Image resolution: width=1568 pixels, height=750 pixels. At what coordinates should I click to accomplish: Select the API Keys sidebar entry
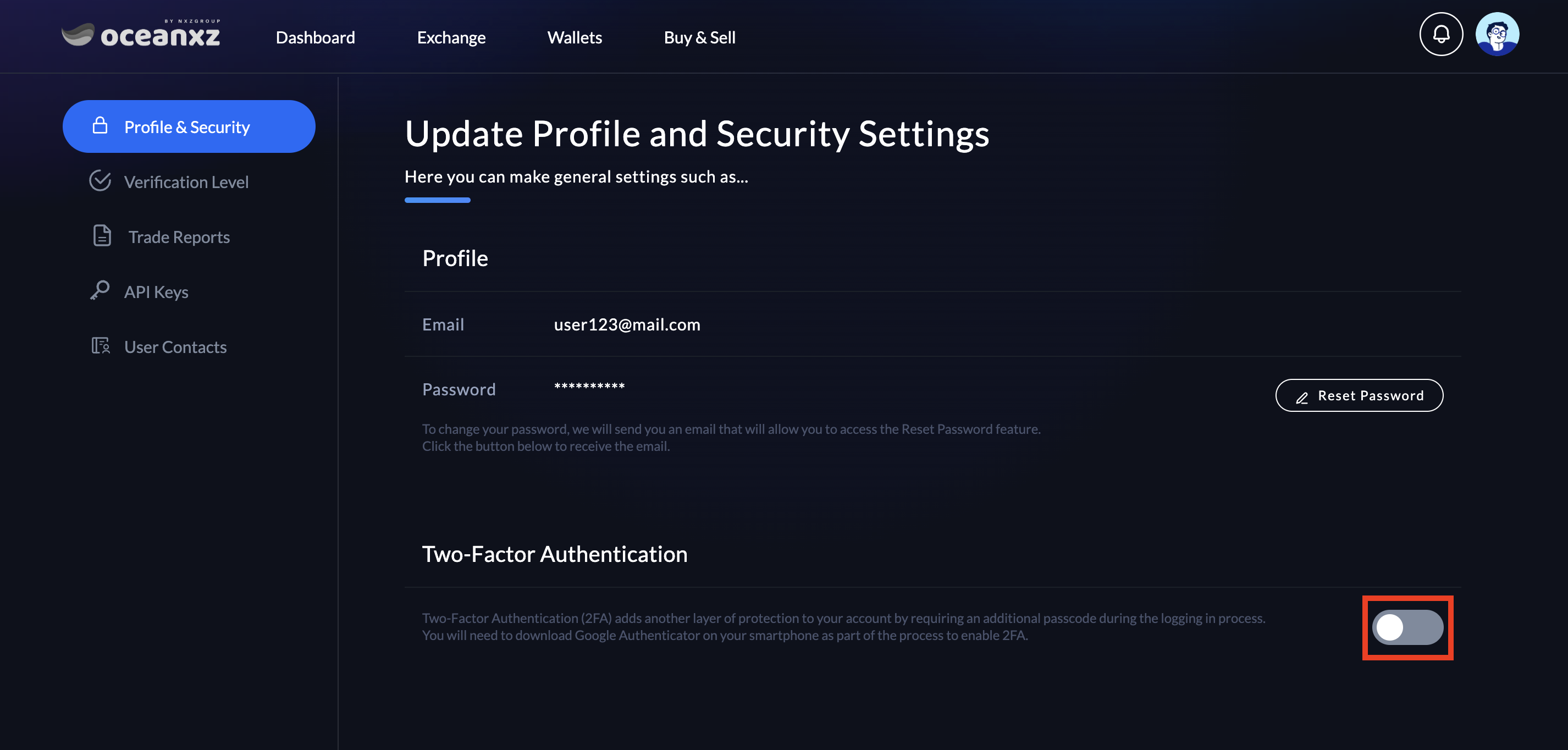(156, 292)
